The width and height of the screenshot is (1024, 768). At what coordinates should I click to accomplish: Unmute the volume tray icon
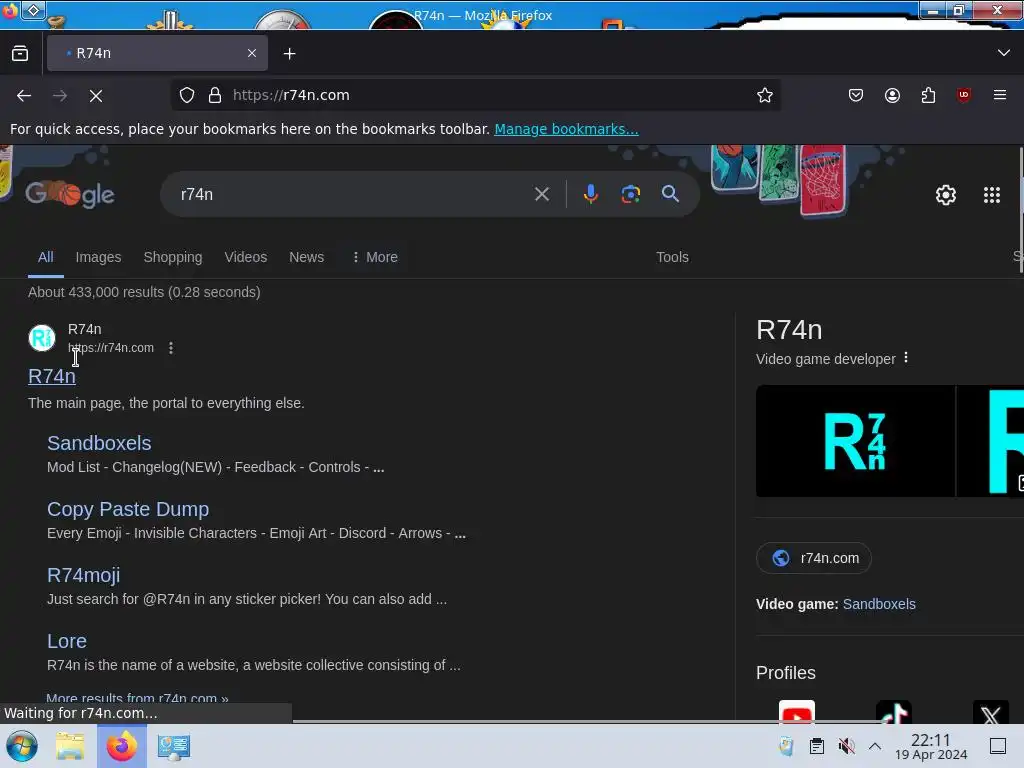pyautogui.click(x=846, y=746)
